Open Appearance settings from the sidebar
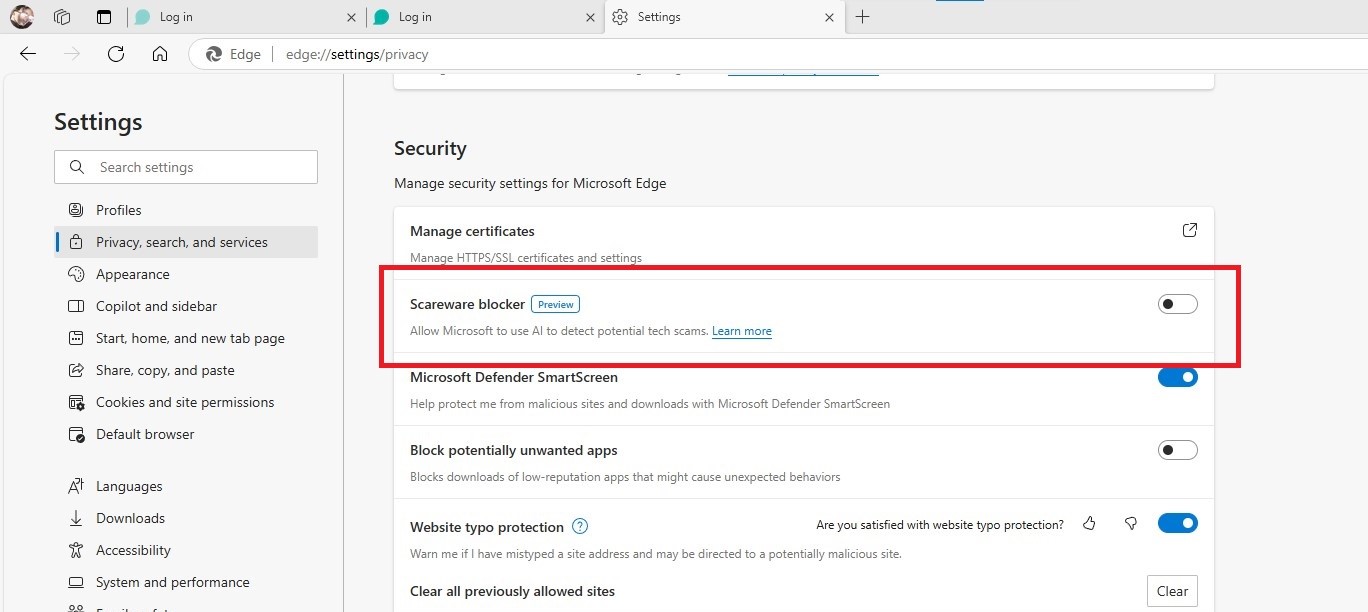The width and height of the screenshot is (1368, 612). (x=131, y=273)
